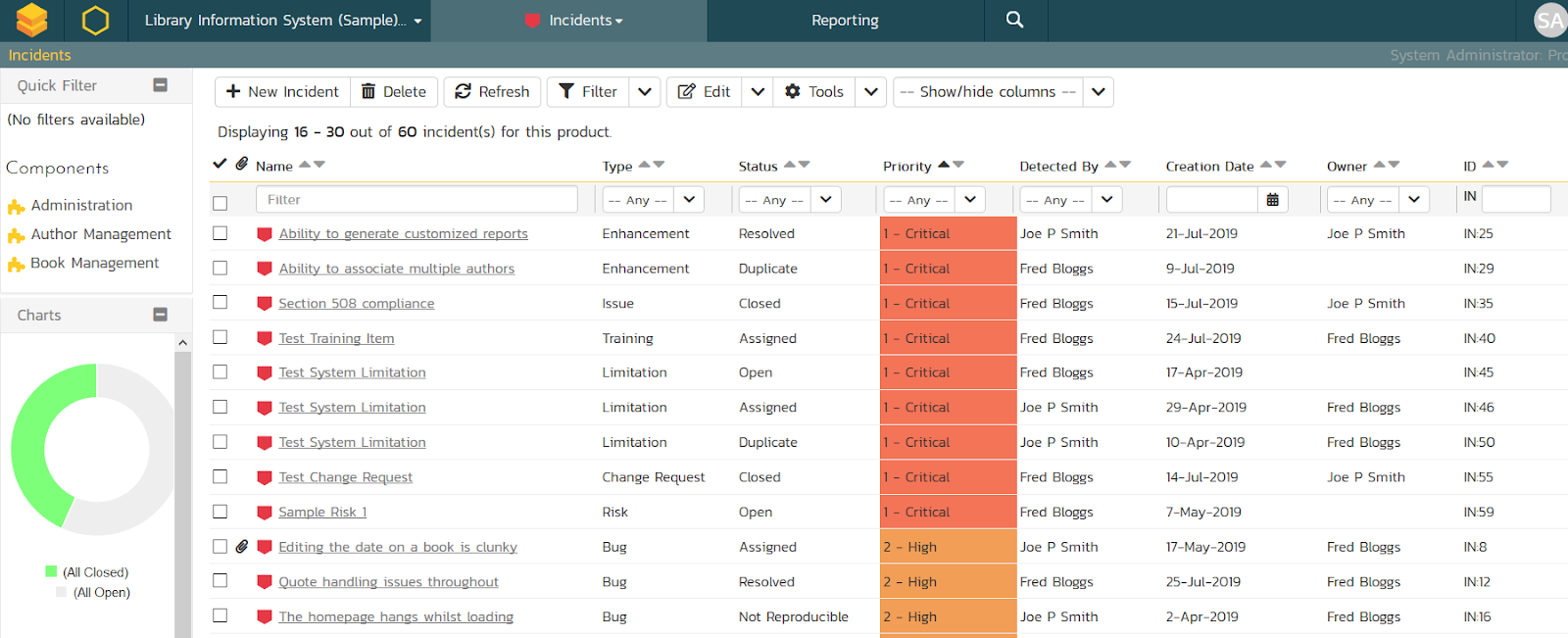The height and width of the screenshot is (638, 1568).
Task: Open the Reporting tab
Action: (x=845, y=21)
